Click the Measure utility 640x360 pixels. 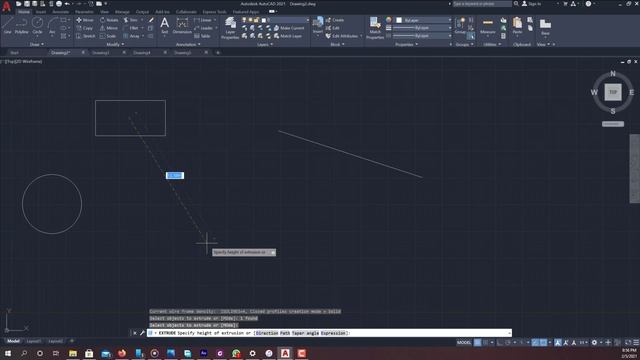488,26
